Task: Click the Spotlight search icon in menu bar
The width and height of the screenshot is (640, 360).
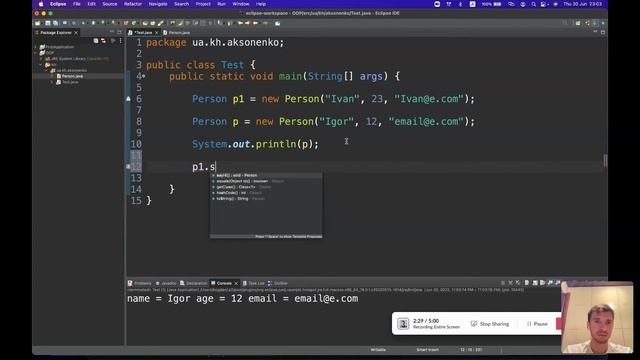Action: click(x=533, y=4)
